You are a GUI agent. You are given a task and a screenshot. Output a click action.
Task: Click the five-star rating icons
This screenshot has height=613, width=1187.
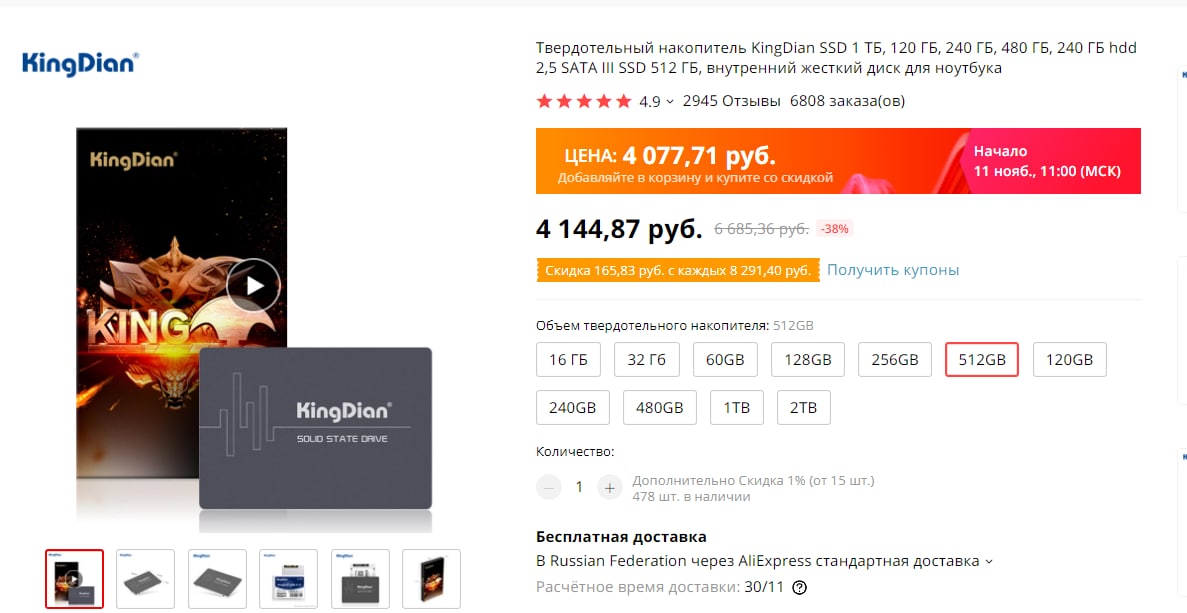pyautogui.click(x=584, y=101)
